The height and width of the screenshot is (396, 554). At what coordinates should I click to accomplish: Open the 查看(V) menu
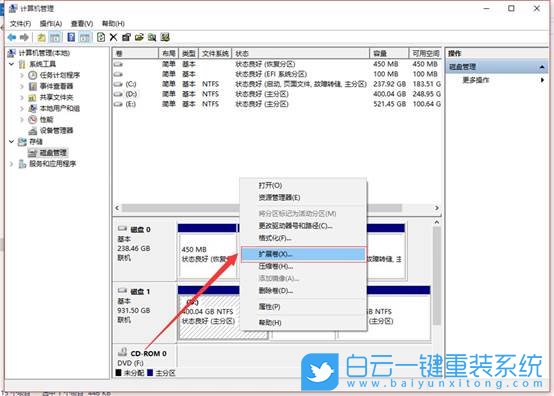pyautogui.click(x=82, y=24)
